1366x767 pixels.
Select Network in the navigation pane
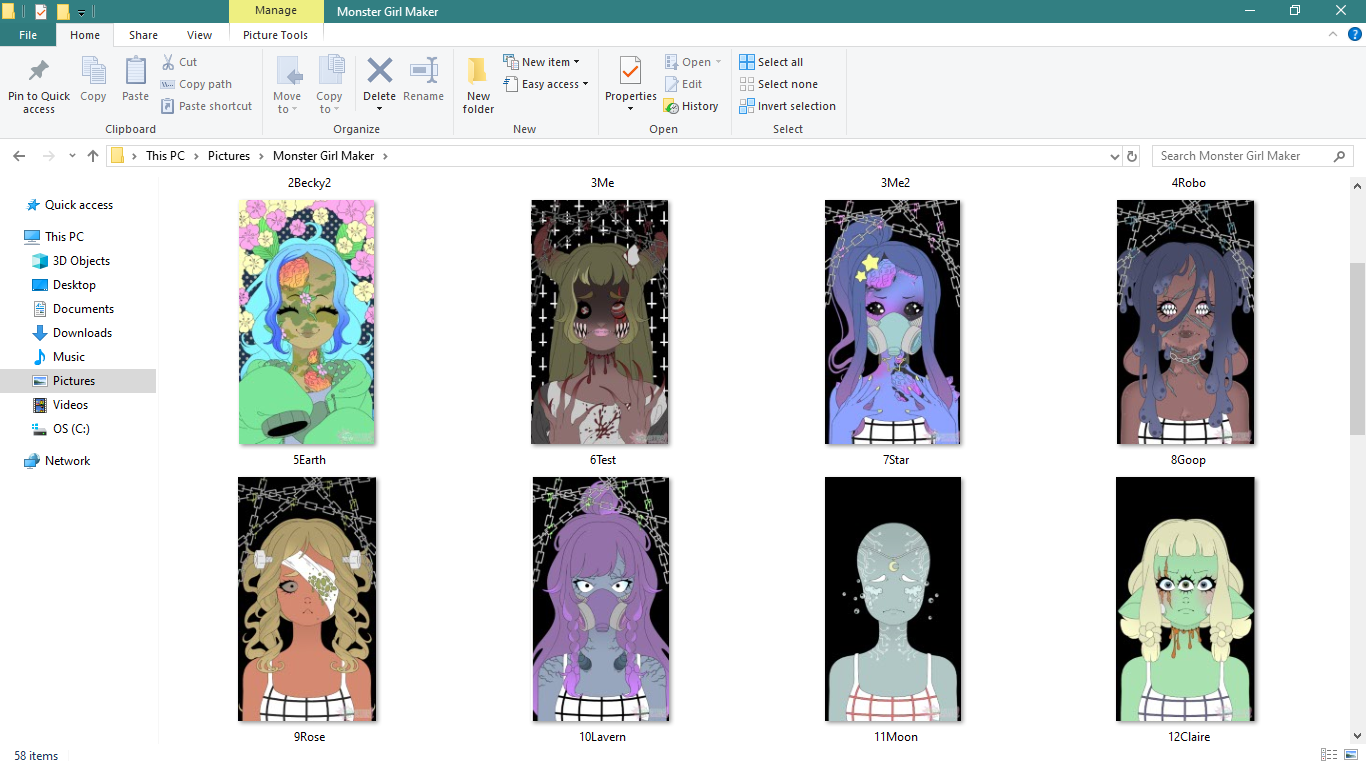[x=67, y=461]
